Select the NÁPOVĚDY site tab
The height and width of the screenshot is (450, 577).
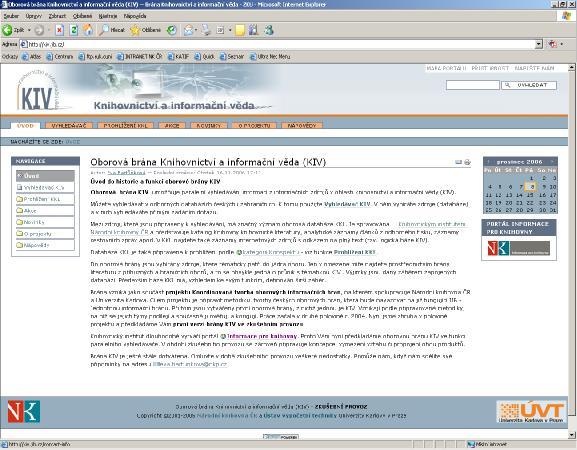(302, 125)
